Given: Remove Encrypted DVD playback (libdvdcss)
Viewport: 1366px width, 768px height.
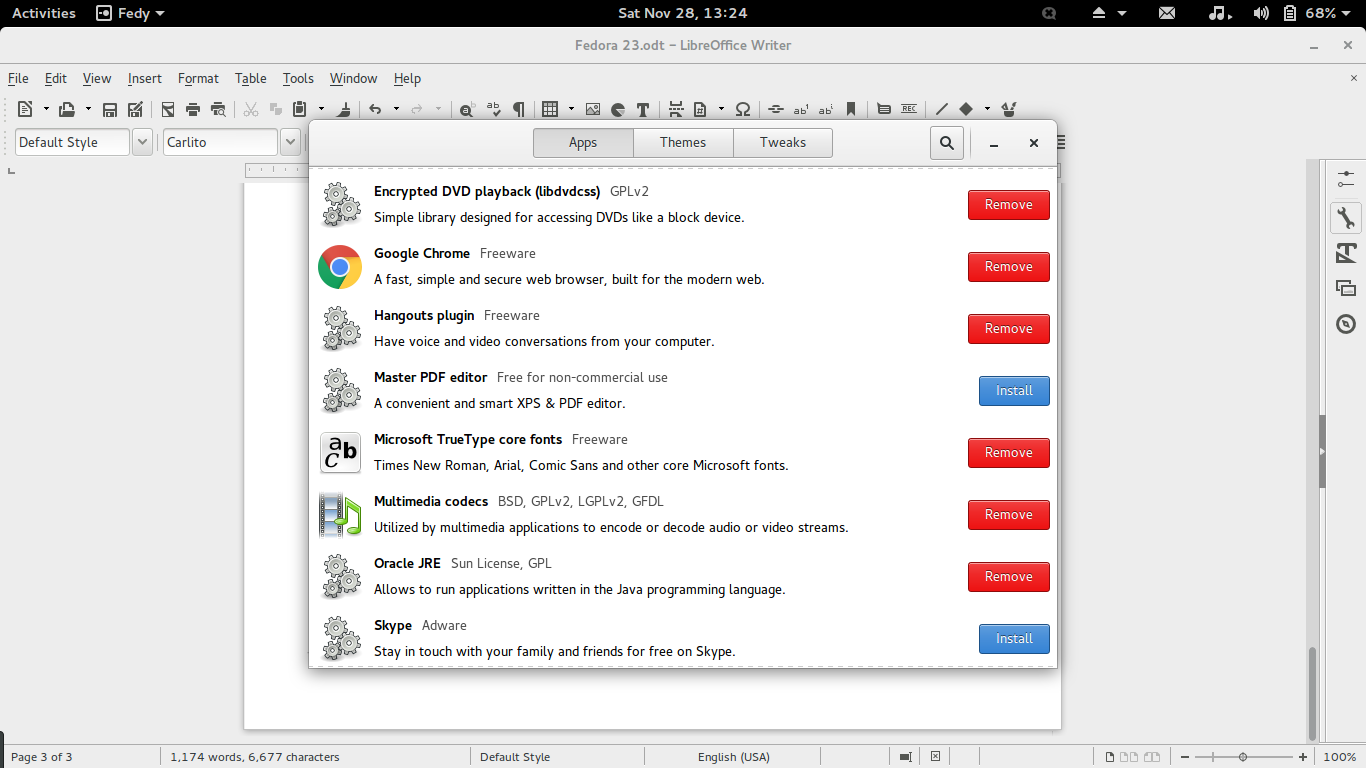Looking at the screenshot, I should click(x=1008, y=205).
